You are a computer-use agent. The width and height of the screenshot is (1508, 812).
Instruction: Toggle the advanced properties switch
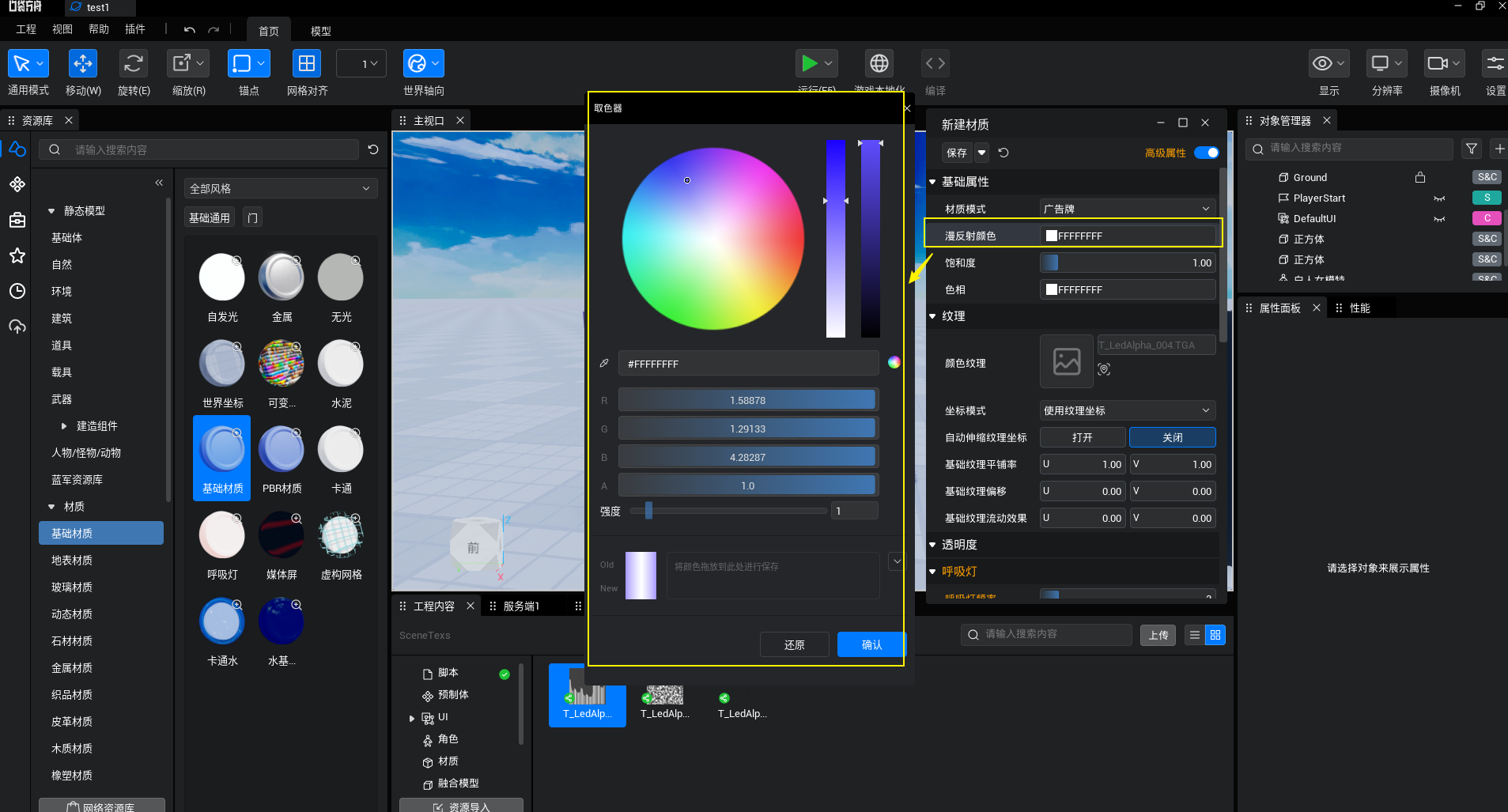point(1207,153)
